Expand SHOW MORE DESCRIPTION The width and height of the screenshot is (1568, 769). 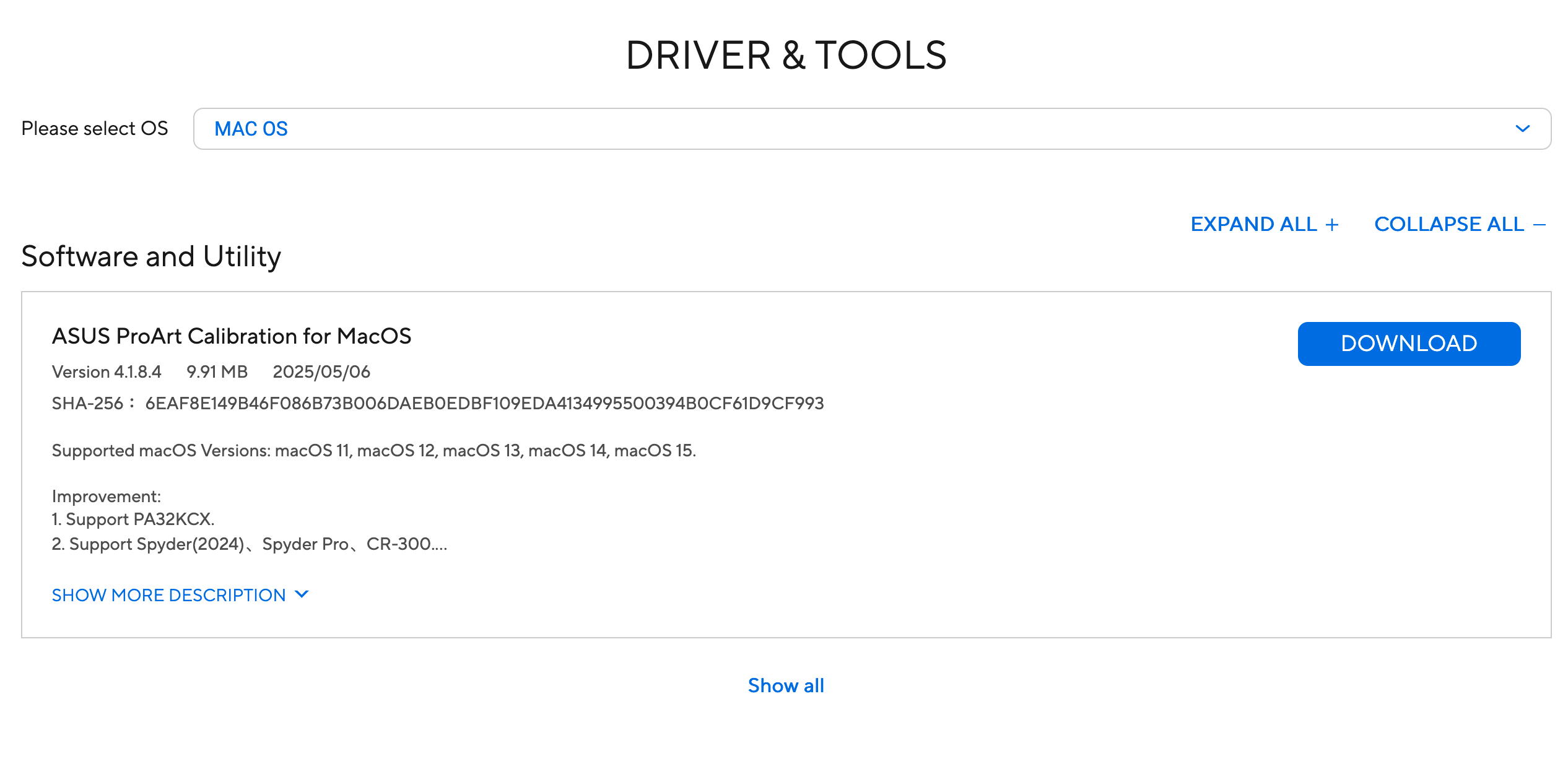coord(180,595)
